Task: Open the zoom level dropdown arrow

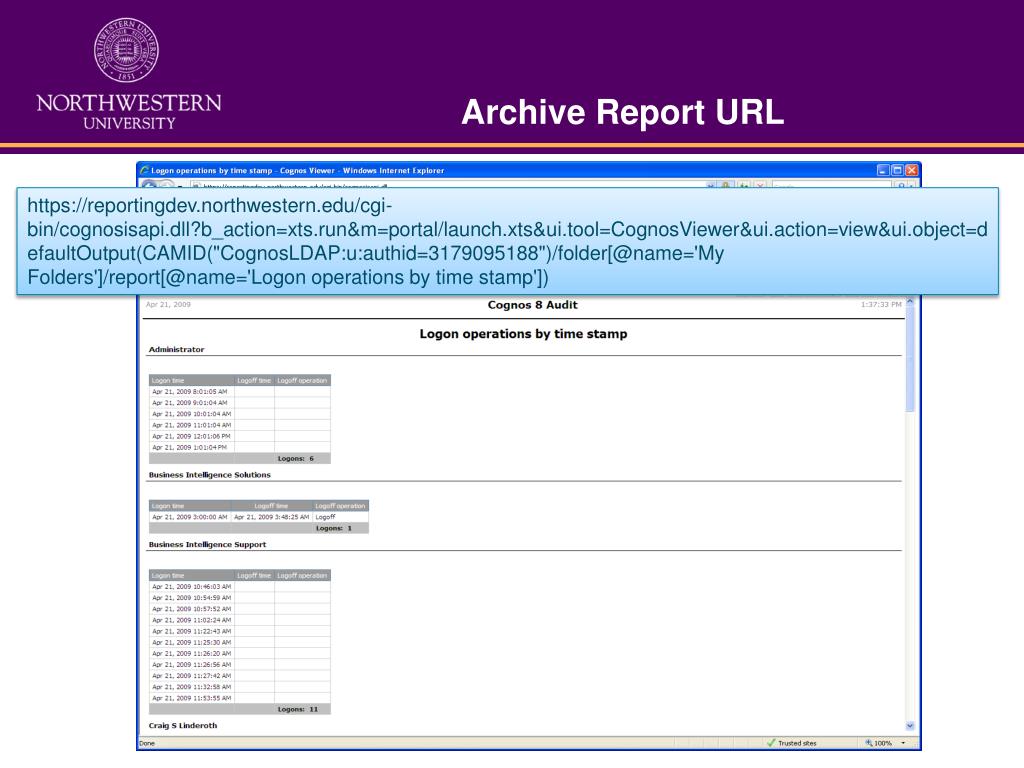Action: (903, 743)
